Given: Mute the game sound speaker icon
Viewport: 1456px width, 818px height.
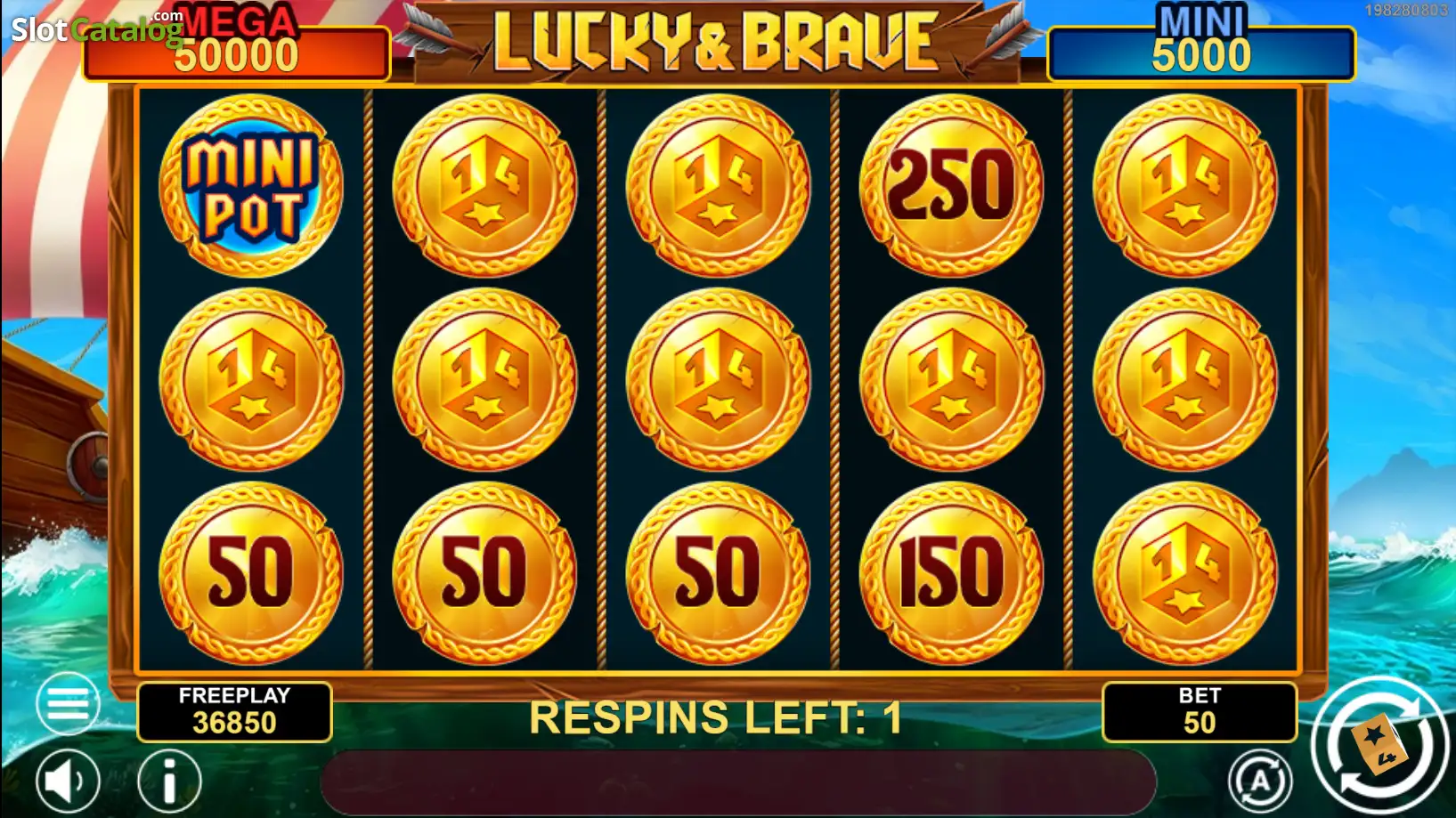Looking at the screenshot, I should pos(68,782).
